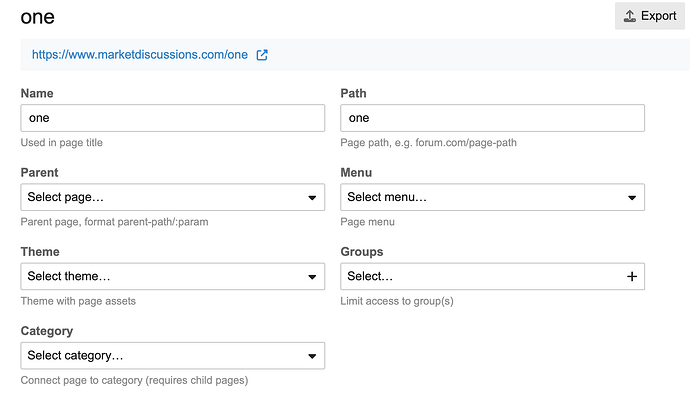
Task: Click the 'Page menu' hint text
Action: point(367,222)
